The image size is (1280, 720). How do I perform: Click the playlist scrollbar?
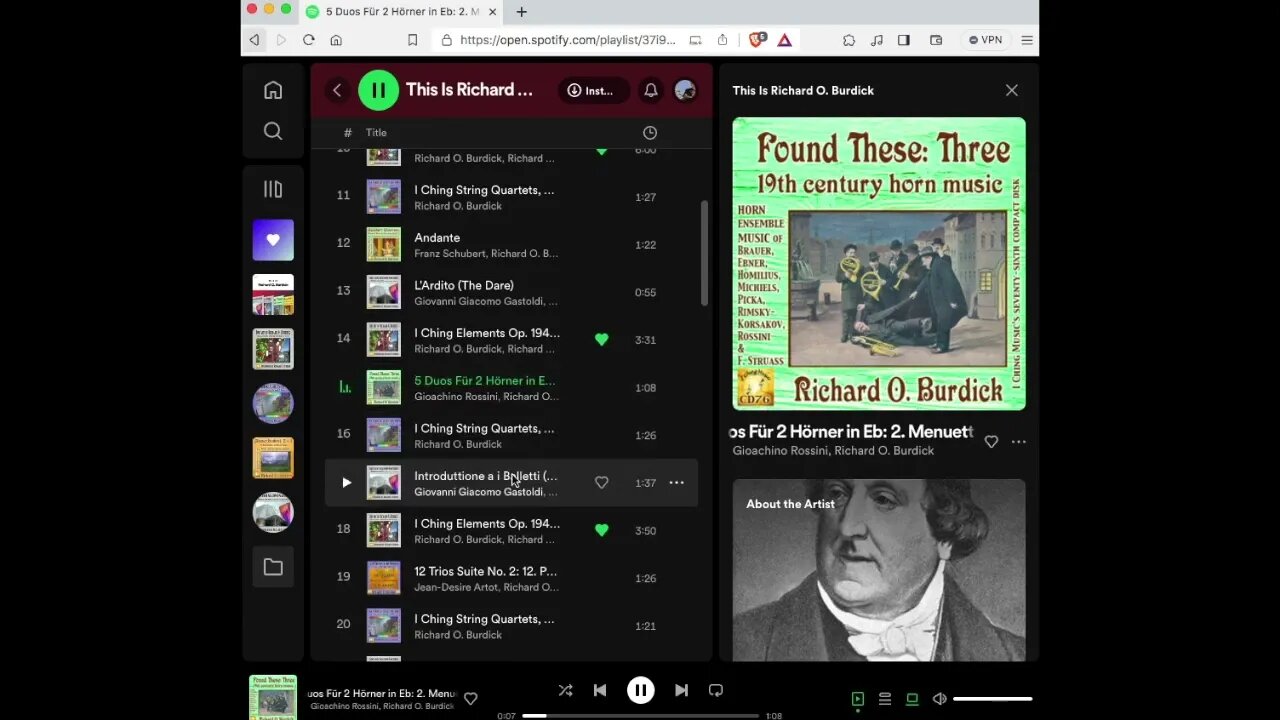tap(704, 253)
